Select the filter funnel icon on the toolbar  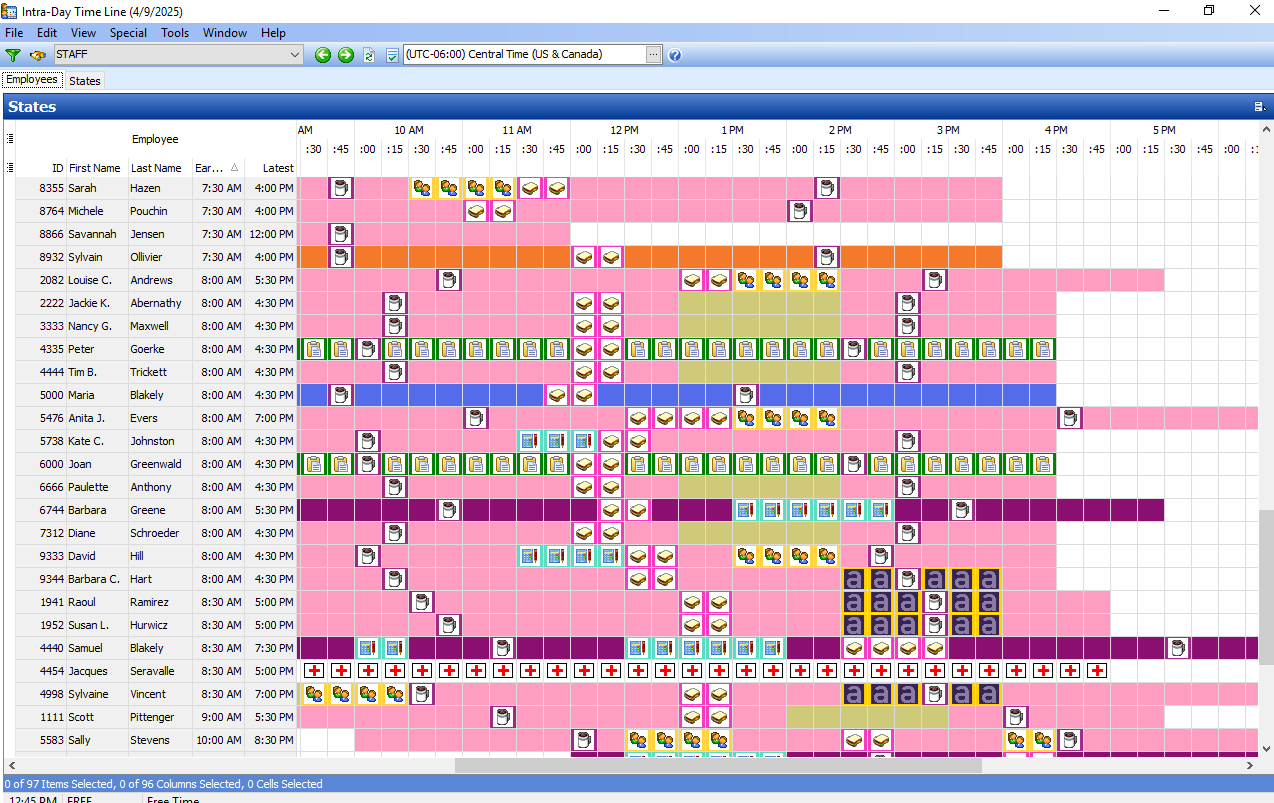12,55
